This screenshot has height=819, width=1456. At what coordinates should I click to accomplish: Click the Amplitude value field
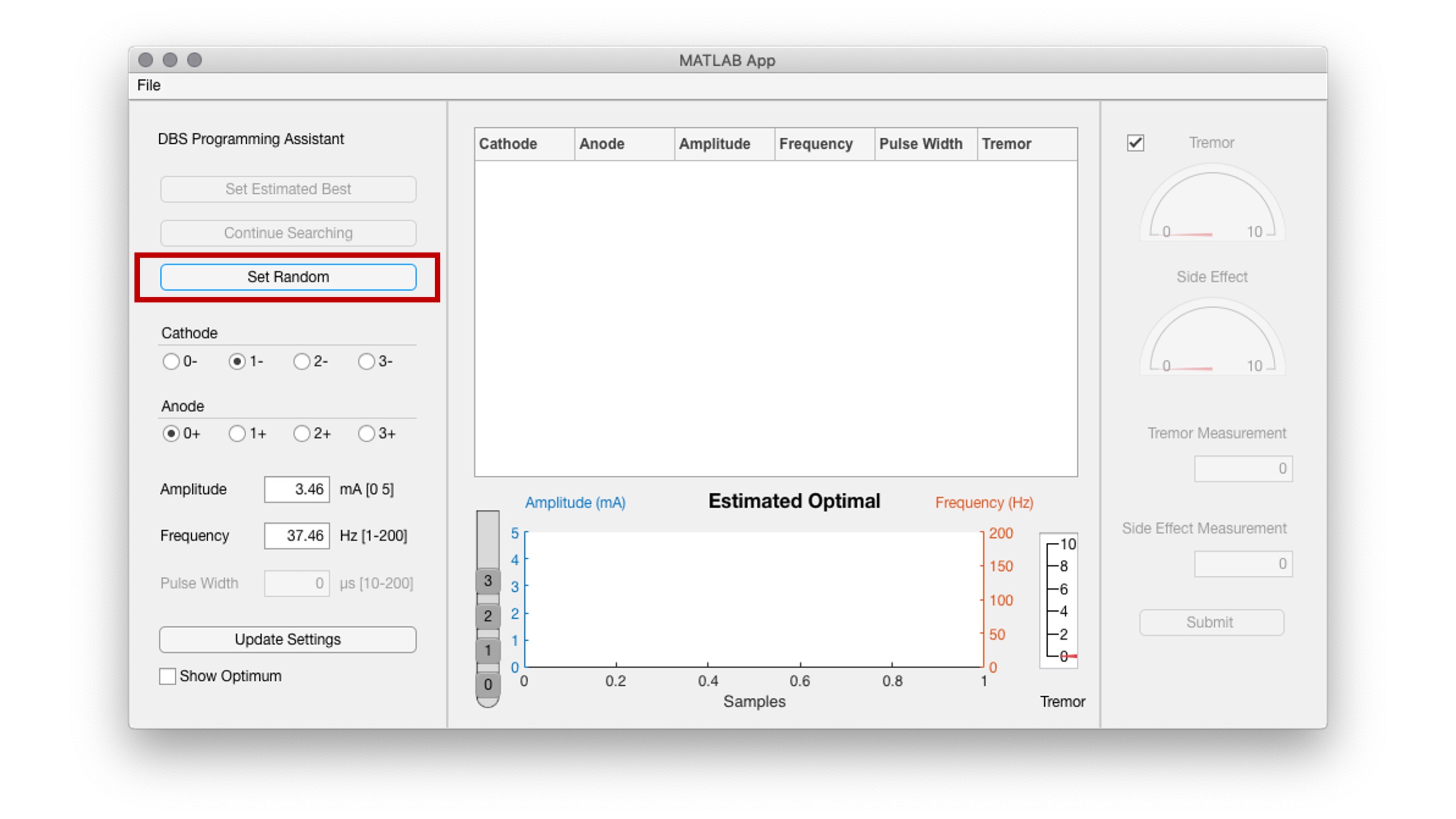click(x=297, y=489)
